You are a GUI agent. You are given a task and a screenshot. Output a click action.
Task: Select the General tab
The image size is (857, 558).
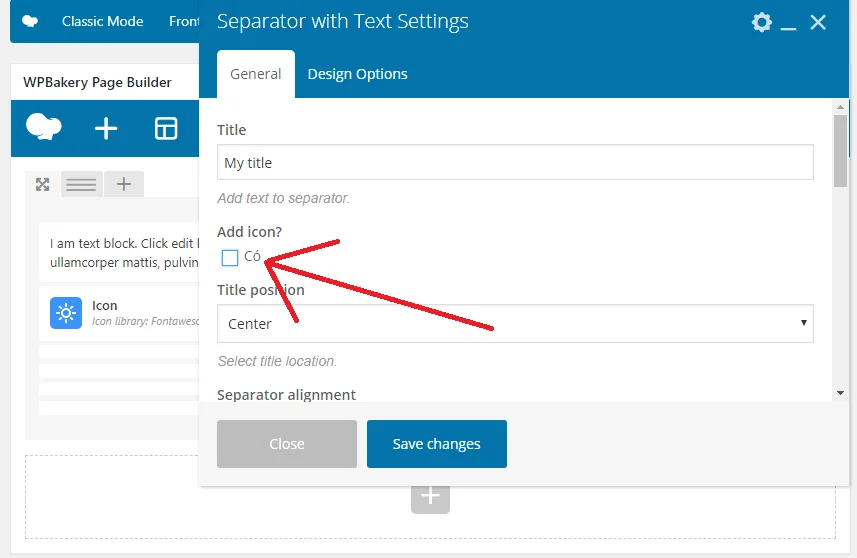pos(256,74)
